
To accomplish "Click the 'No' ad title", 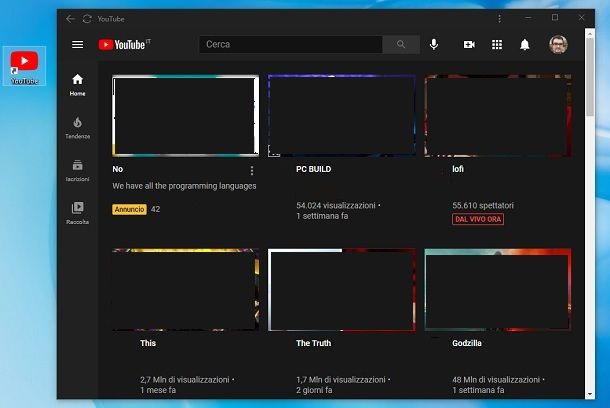I will click(x=117, y=169).
